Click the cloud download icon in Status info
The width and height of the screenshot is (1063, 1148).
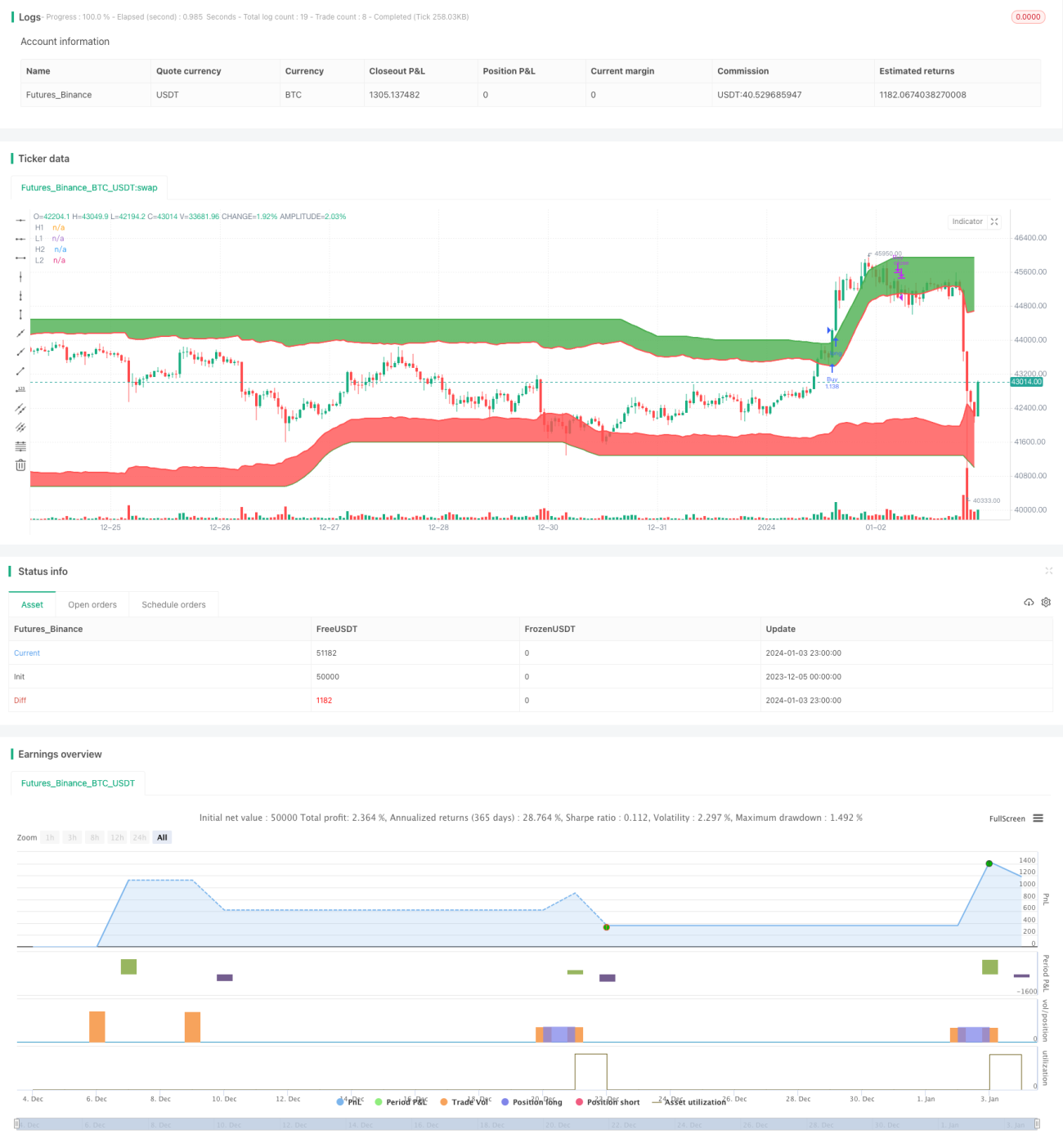[x=1029, y=602]
